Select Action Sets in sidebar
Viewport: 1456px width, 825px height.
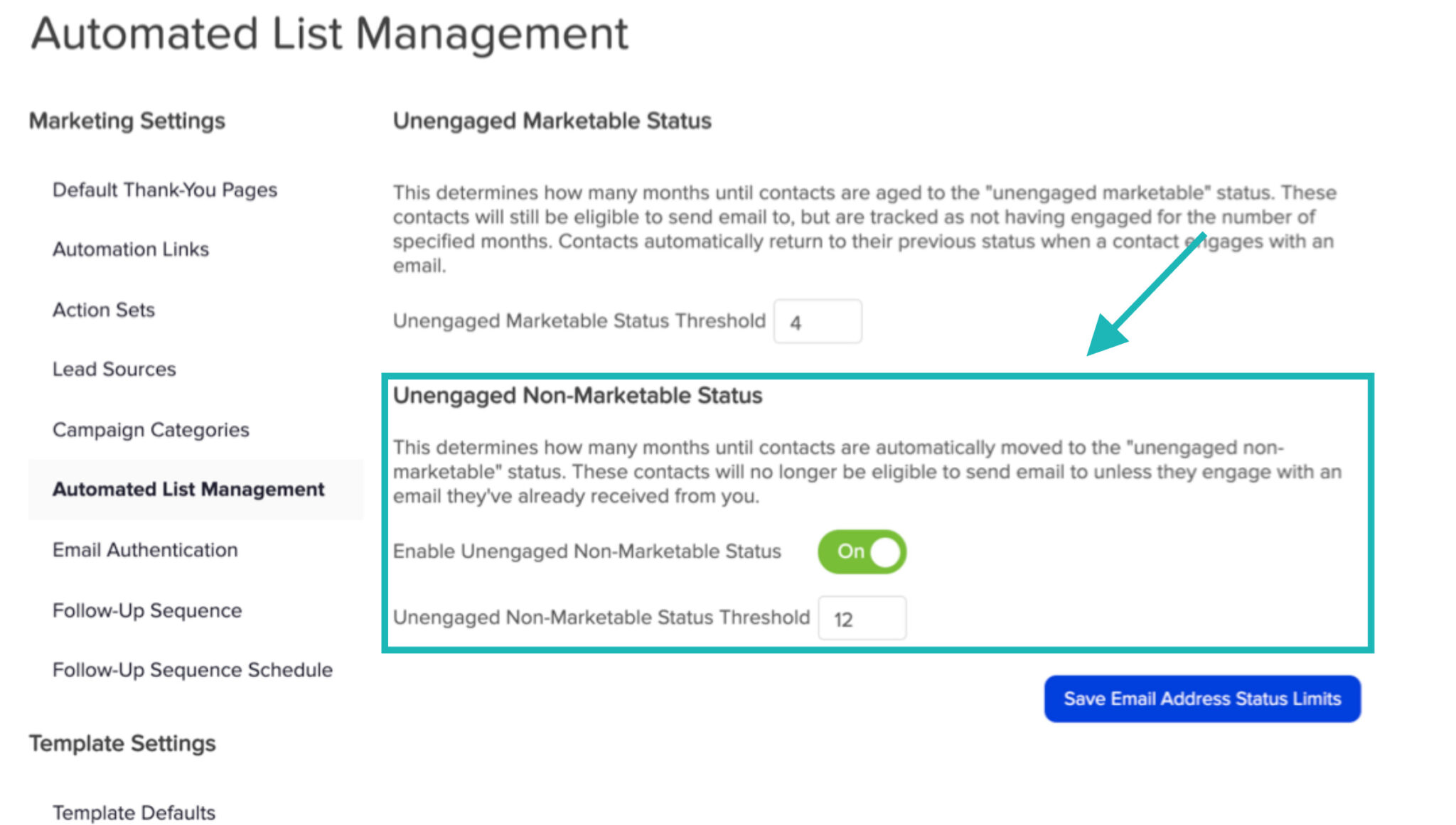[104, 310]
